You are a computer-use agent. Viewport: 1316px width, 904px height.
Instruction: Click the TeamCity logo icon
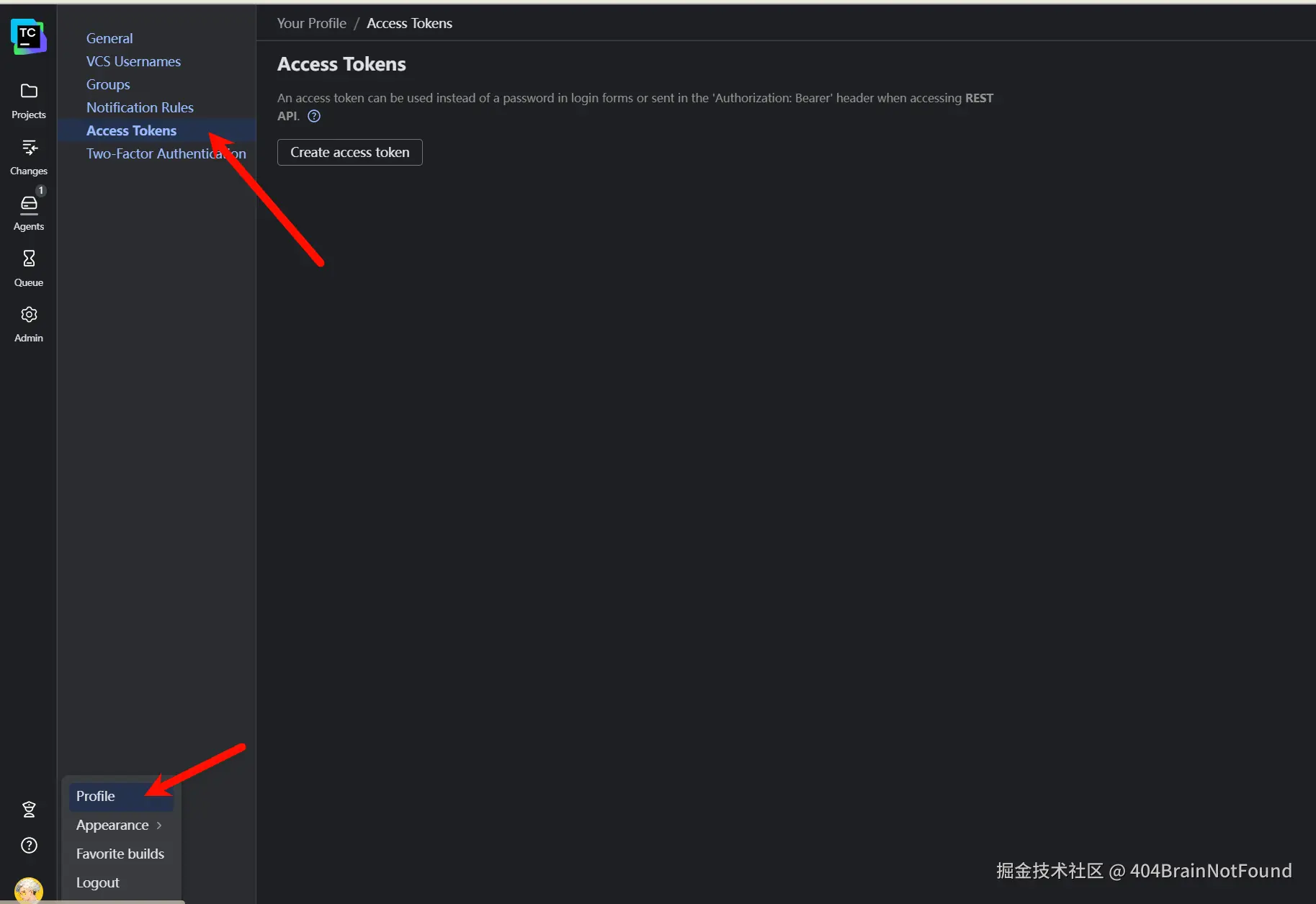coord(29,36)
